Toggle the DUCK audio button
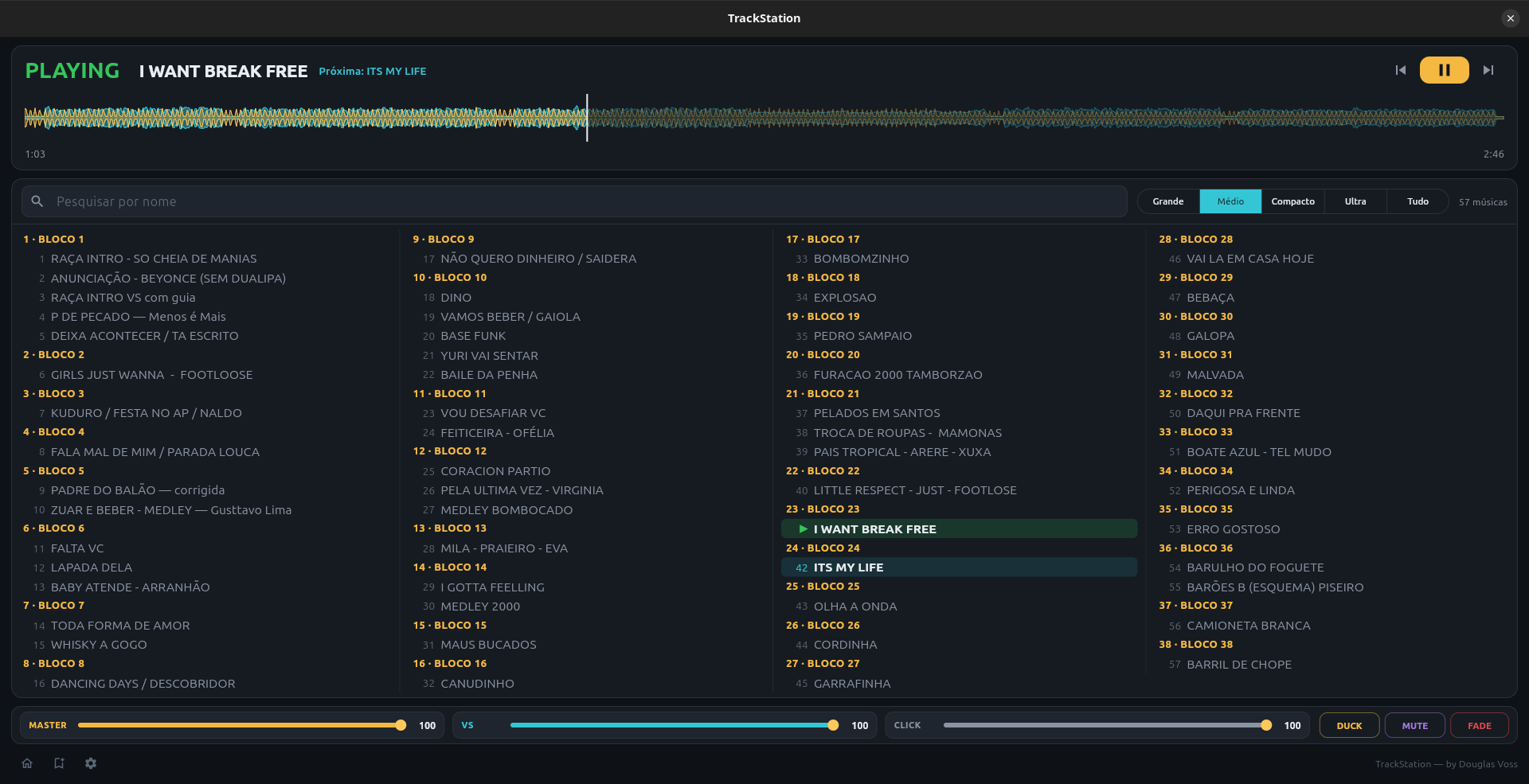 [1349, 725]
